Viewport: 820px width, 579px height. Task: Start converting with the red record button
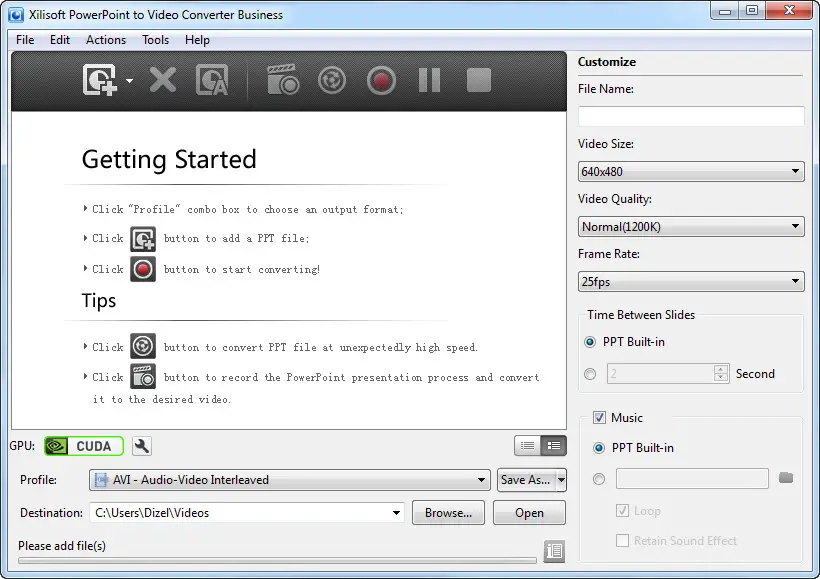381,80
